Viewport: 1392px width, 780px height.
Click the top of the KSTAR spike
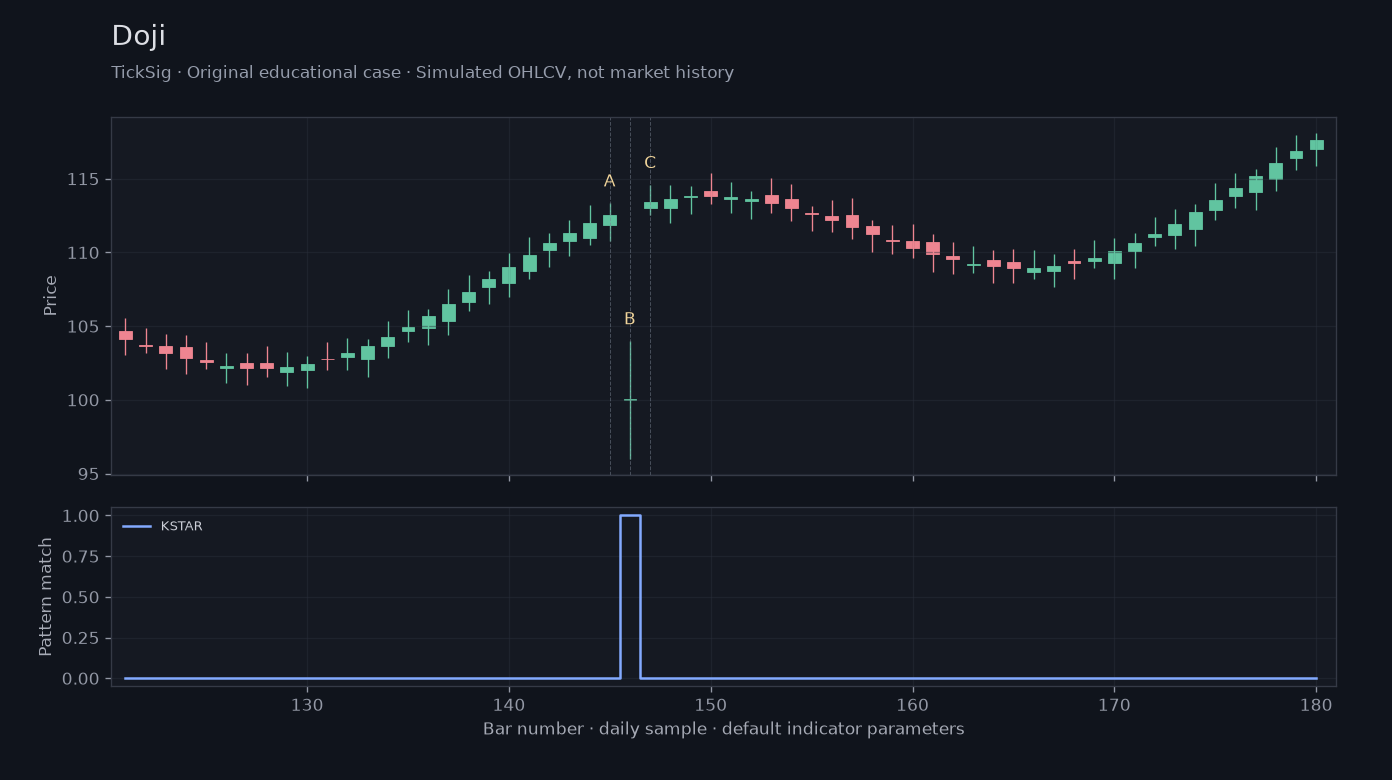point(630,516)
